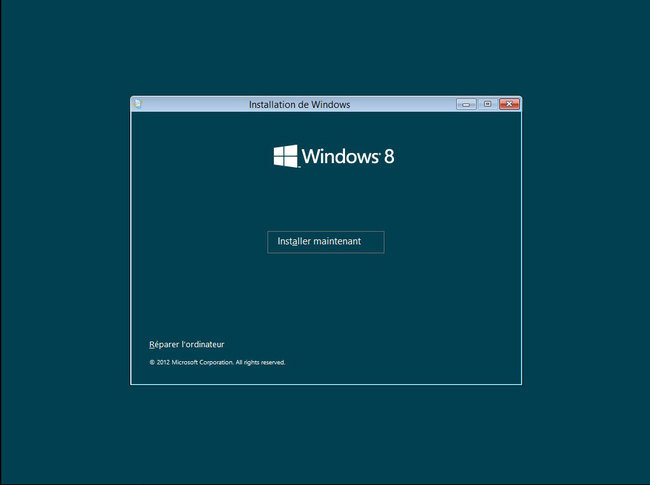Image resolution: width=650 pixels, height=485 pixels.
Task: Click the setup icon in title bar
Action: [138, 104]
